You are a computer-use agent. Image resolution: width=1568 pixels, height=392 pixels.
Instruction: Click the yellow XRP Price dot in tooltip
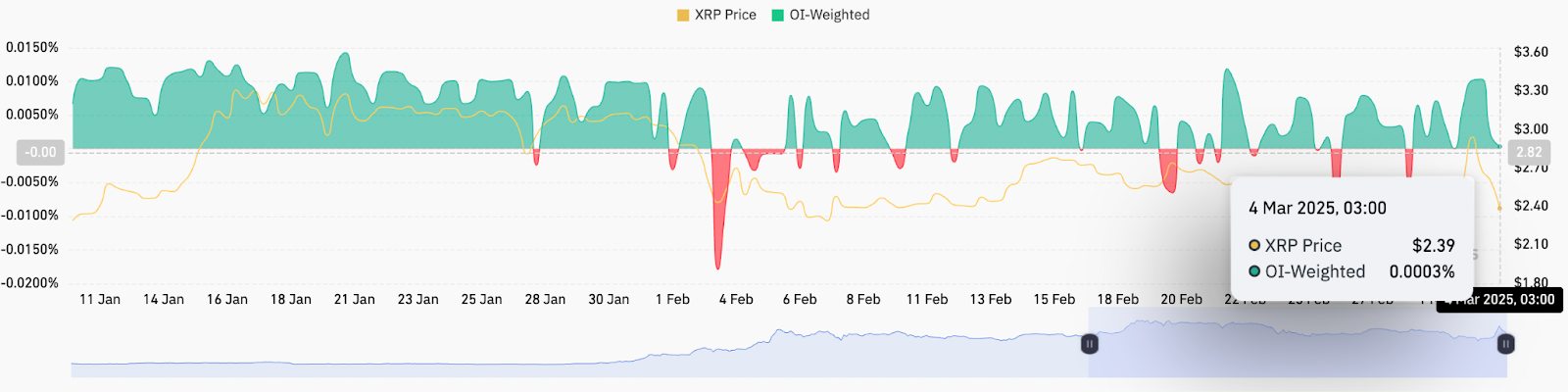coord(1254,246)
